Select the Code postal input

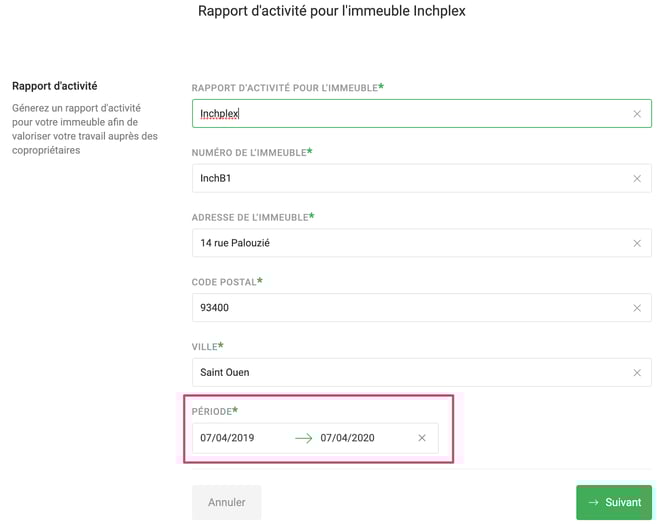(400, 308)
